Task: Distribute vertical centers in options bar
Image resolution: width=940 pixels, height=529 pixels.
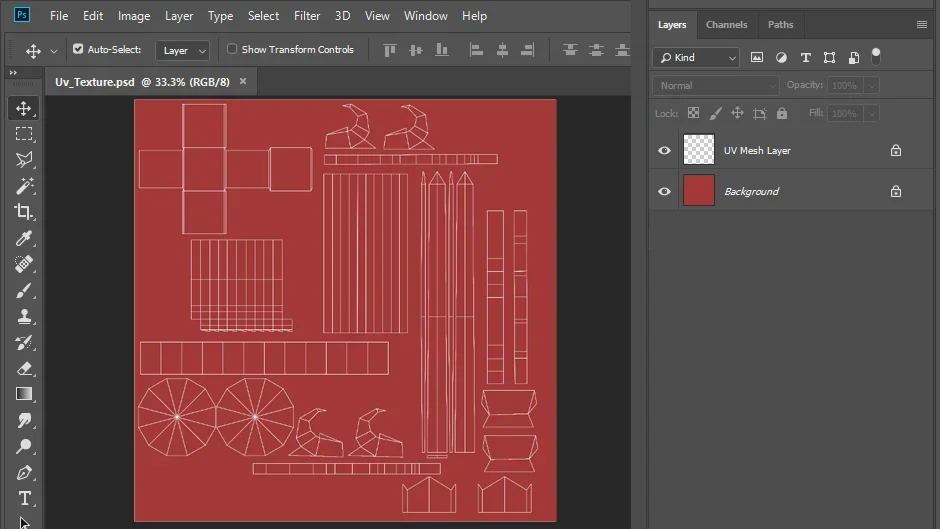Action: [596, 50]
